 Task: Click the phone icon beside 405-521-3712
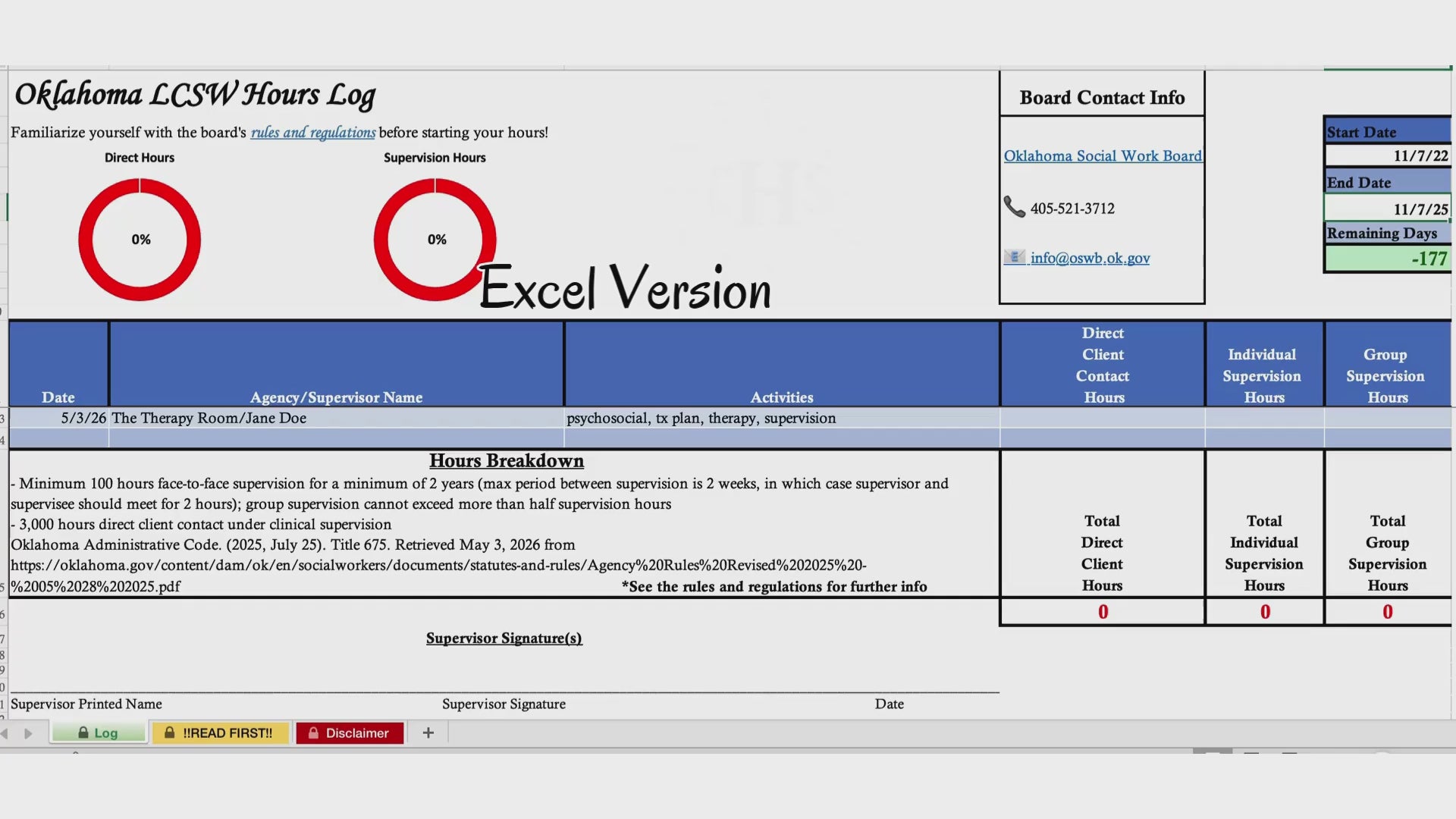(1014, 206)
